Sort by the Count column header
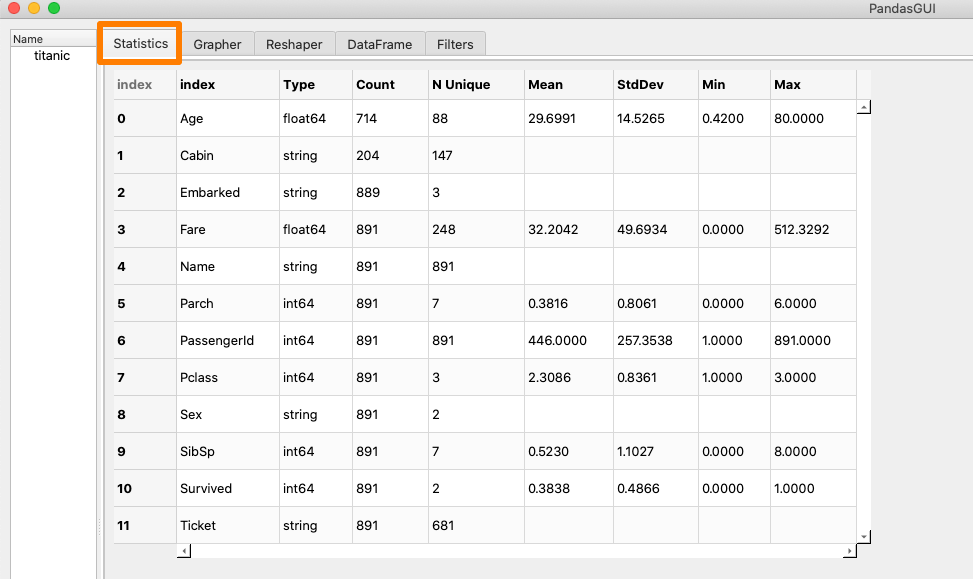 [x=375, y=85]
